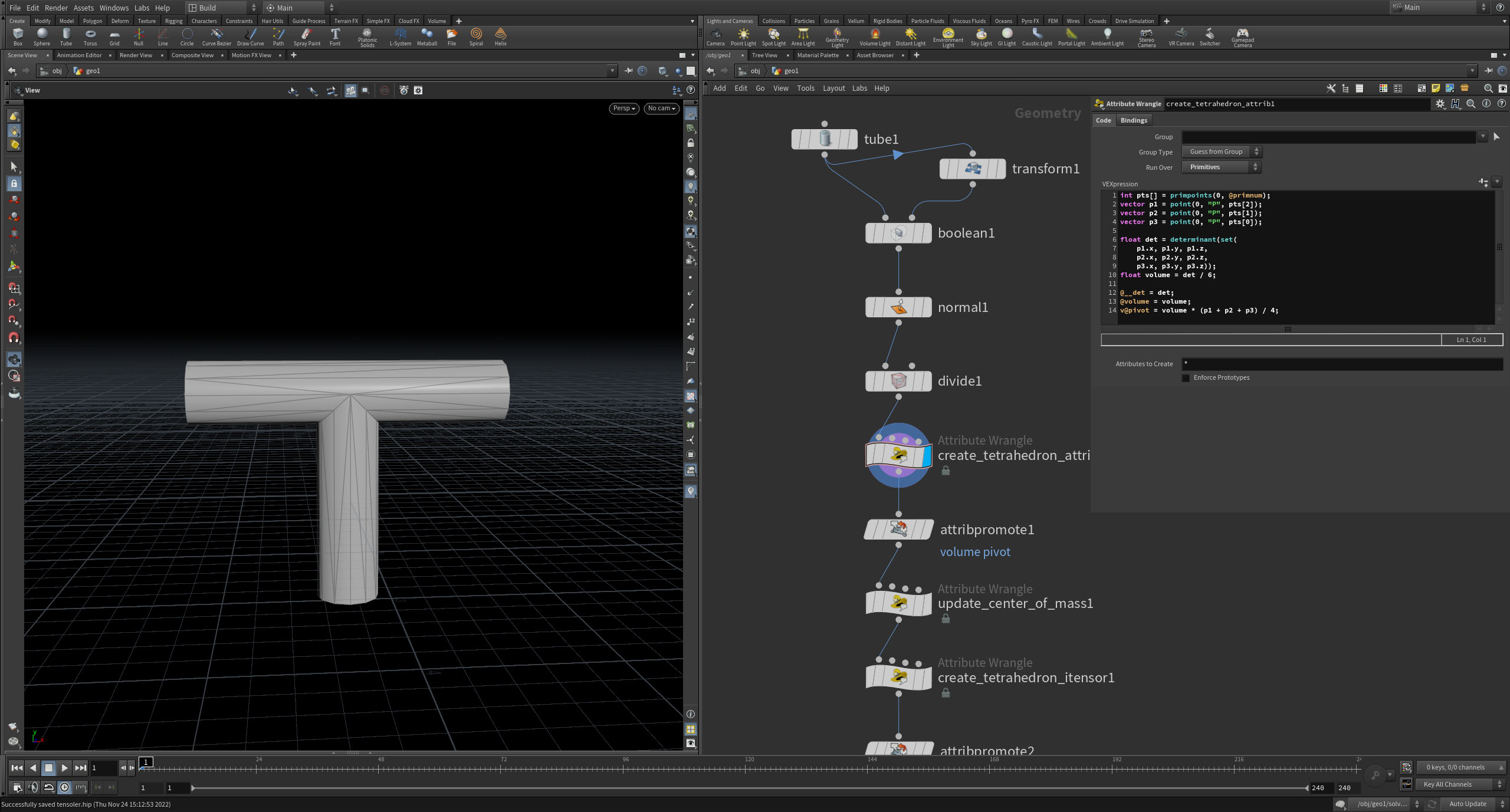Toggle display flag on create_tetrahedron_attrib1 node
Viewport: 1510px width, 812px height.
(925, 455)
